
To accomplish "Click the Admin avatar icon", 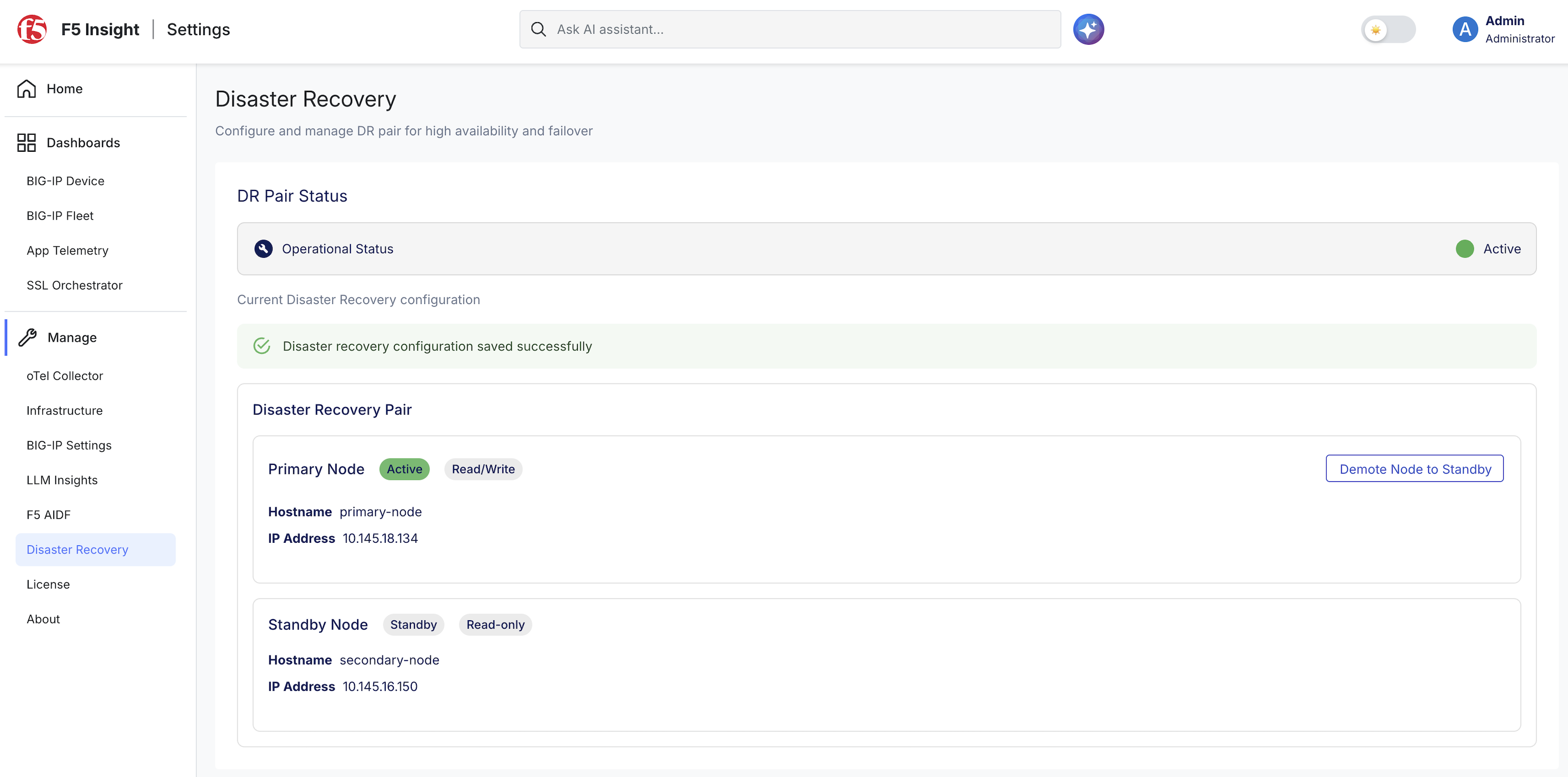I will click(x=1464, y=29).
